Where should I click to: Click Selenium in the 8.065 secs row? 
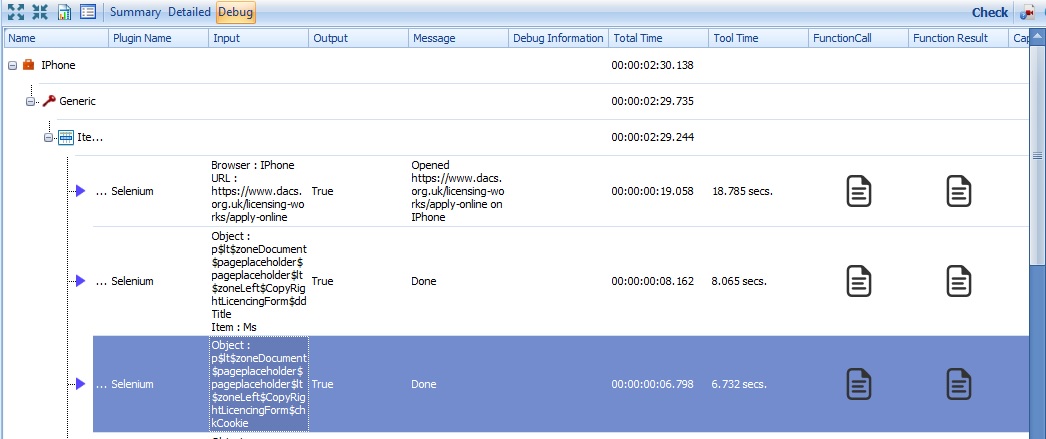[x=132, y=281]
